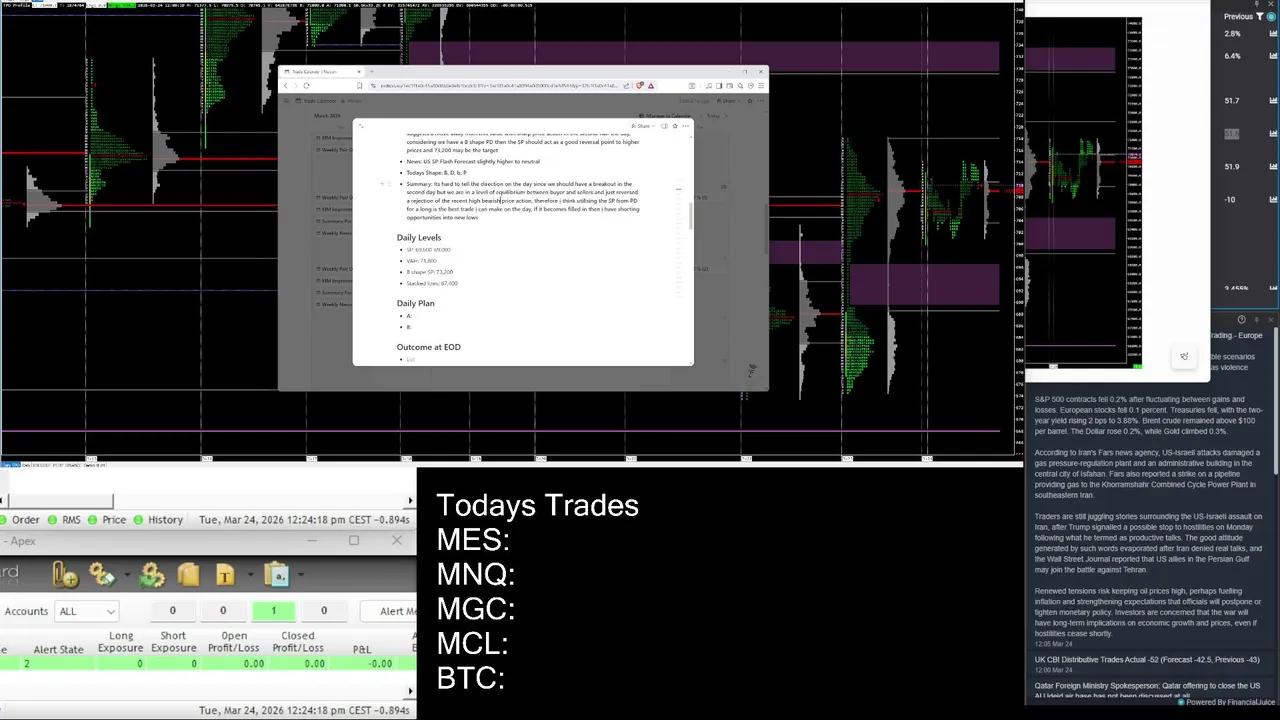1280x720 pixels.
Task: Click the gears with eraser icon in Apex toolbar
Action: tap(101, 575)
